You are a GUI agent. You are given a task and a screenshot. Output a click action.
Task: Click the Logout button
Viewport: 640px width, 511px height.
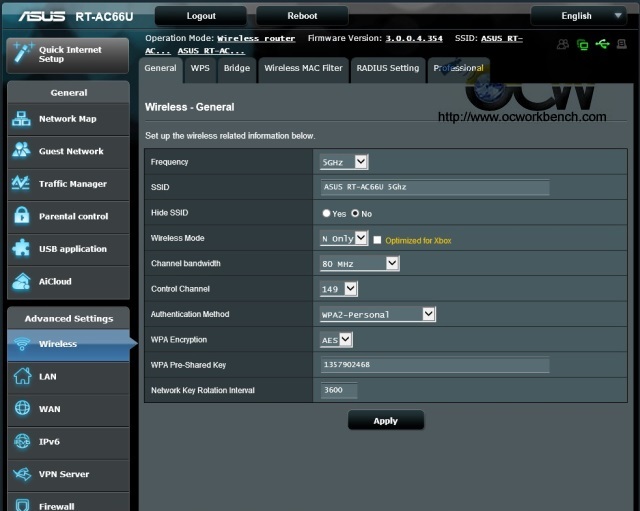(x=201, y=16)
